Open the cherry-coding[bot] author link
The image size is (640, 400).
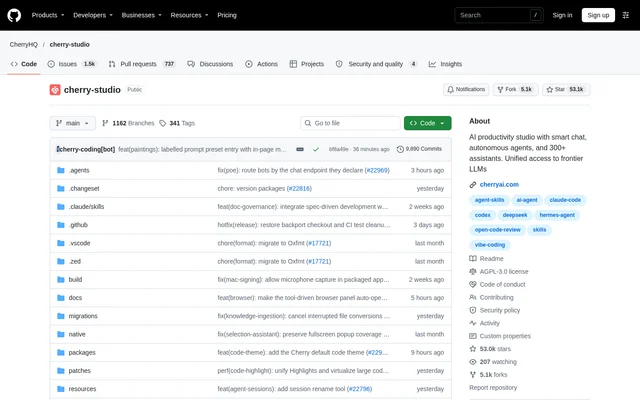coord(86,149)
